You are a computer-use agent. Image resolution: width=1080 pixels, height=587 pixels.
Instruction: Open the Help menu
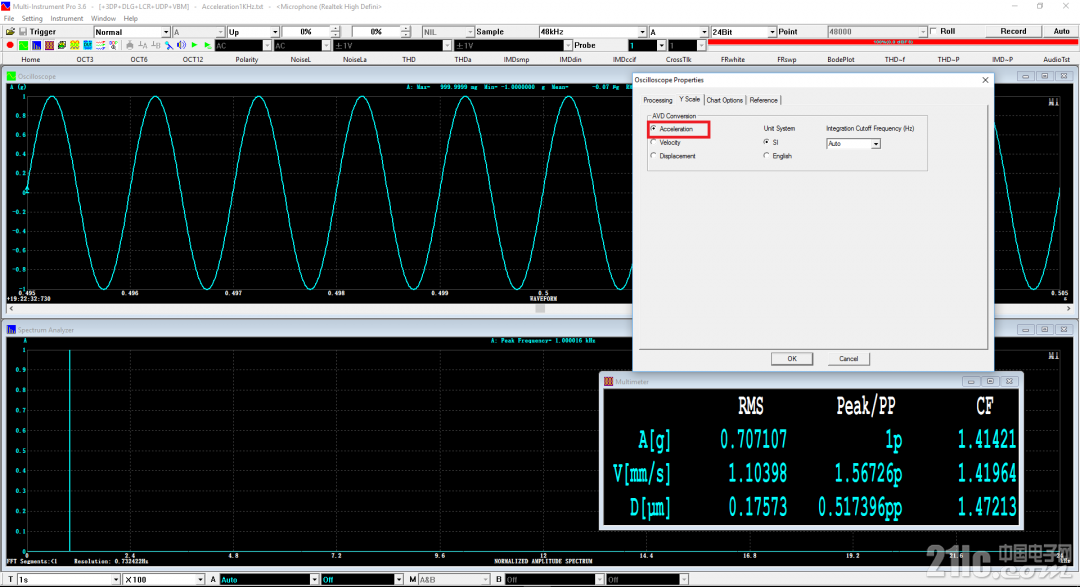tap(130, 19)
